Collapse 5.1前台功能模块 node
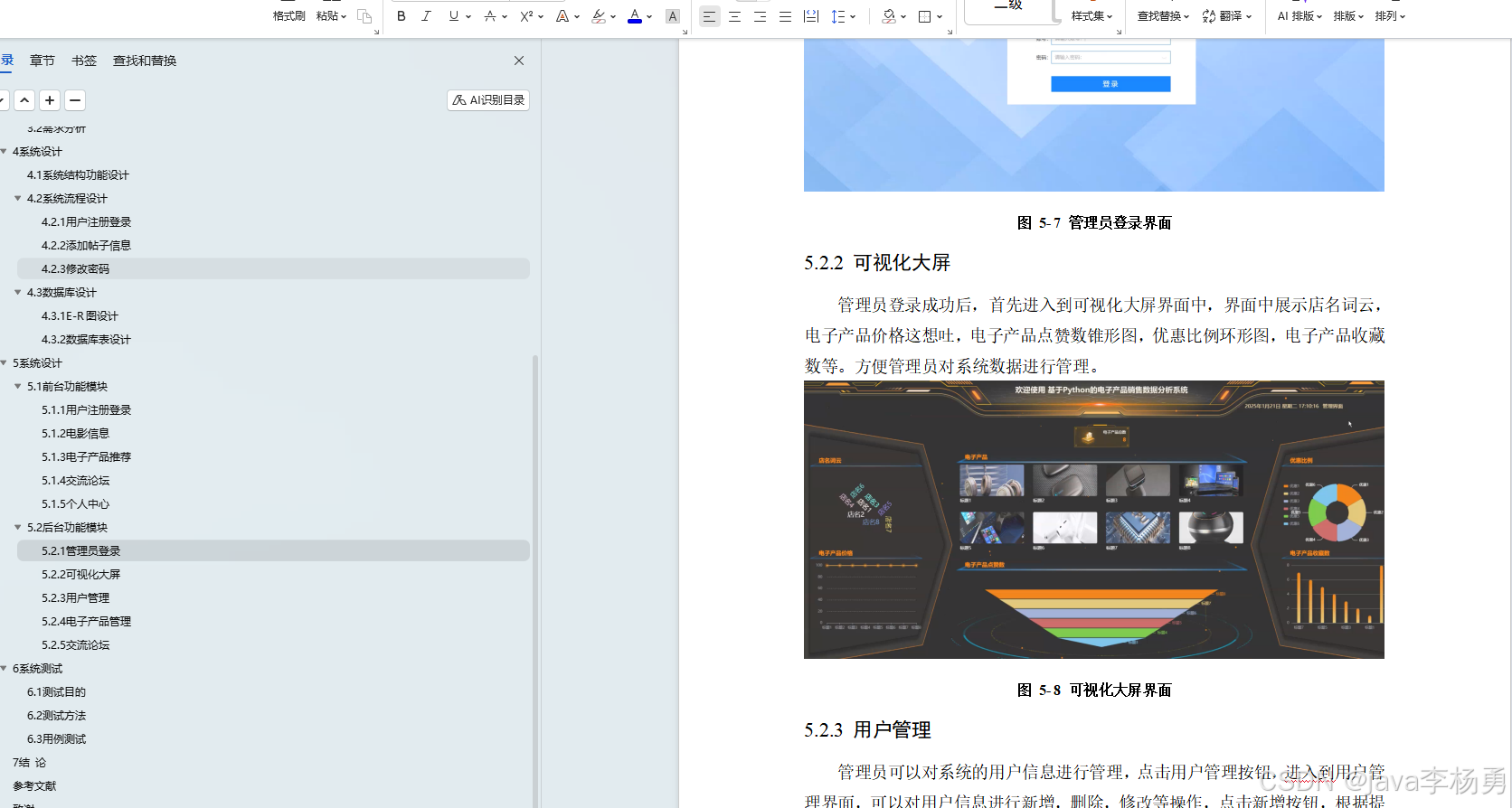Image resolution: width=1512 pixels, height=808 pixels. pyautogui.click(x=17, y=387)
